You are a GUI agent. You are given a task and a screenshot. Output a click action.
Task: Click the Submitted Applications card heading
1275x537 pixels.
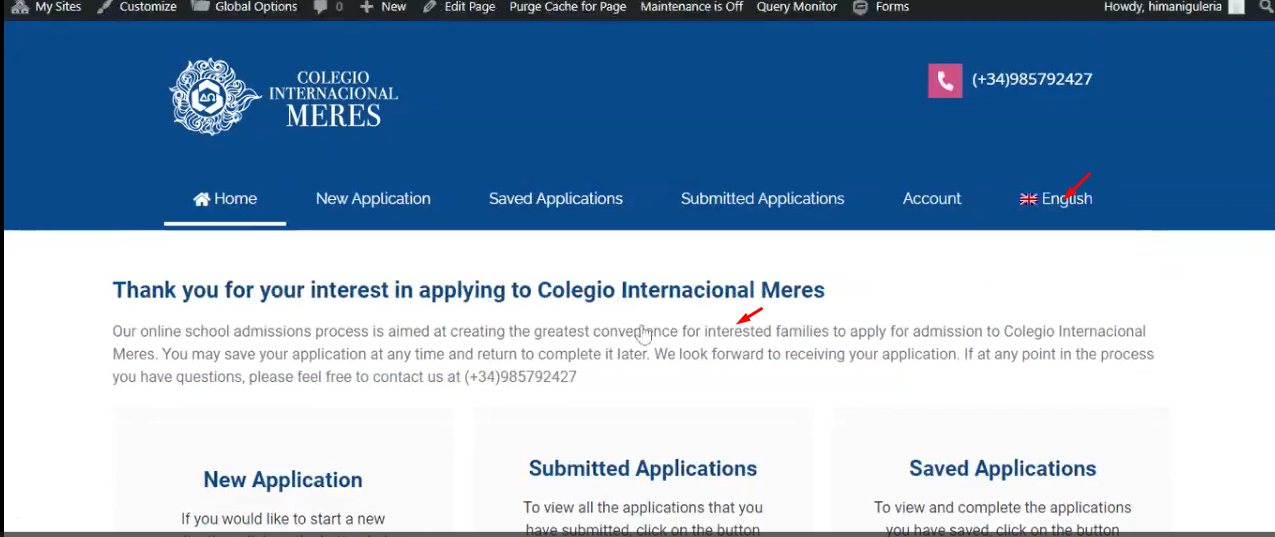click(643, 468)
